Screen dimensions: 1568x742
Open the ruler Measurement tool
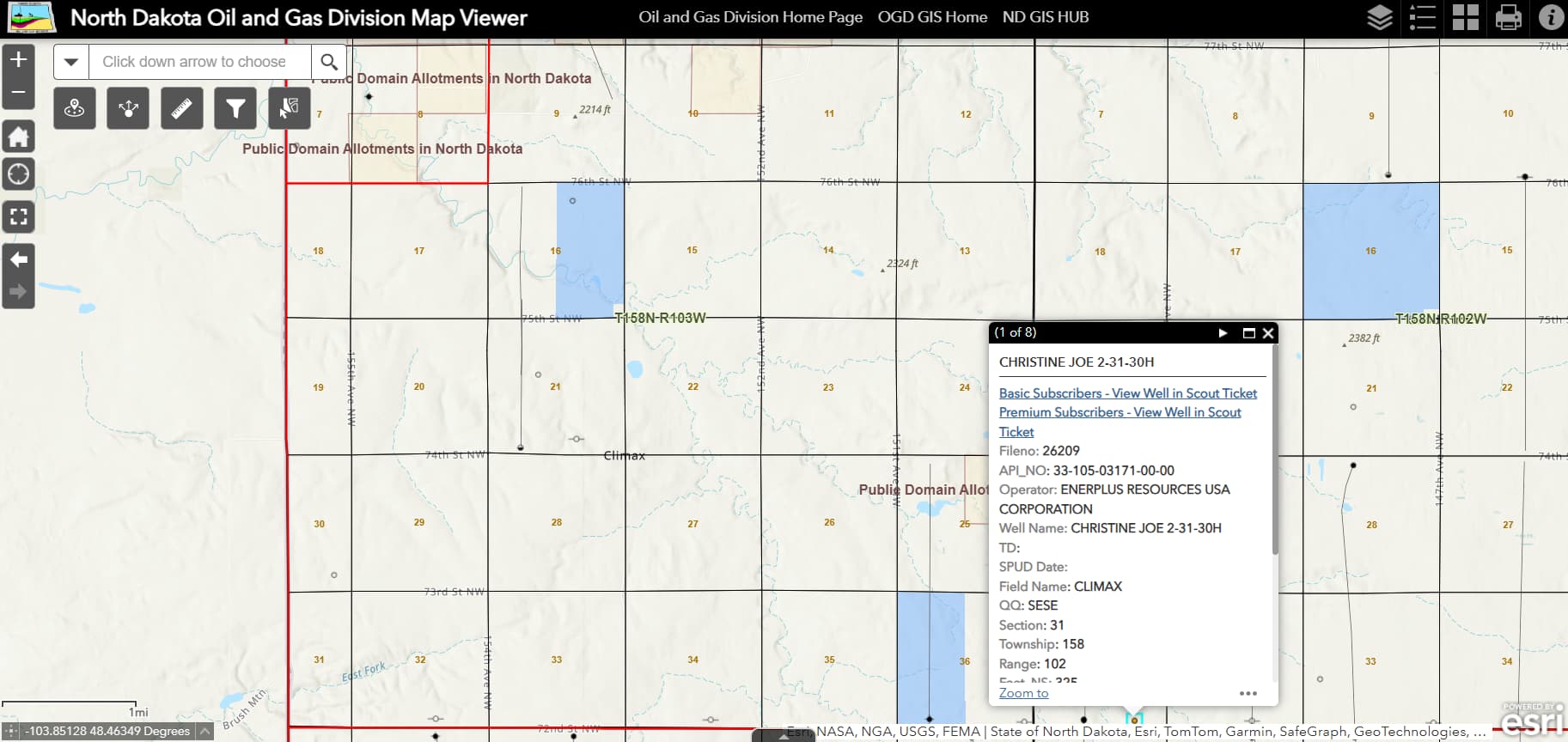[x=182, y=108]
